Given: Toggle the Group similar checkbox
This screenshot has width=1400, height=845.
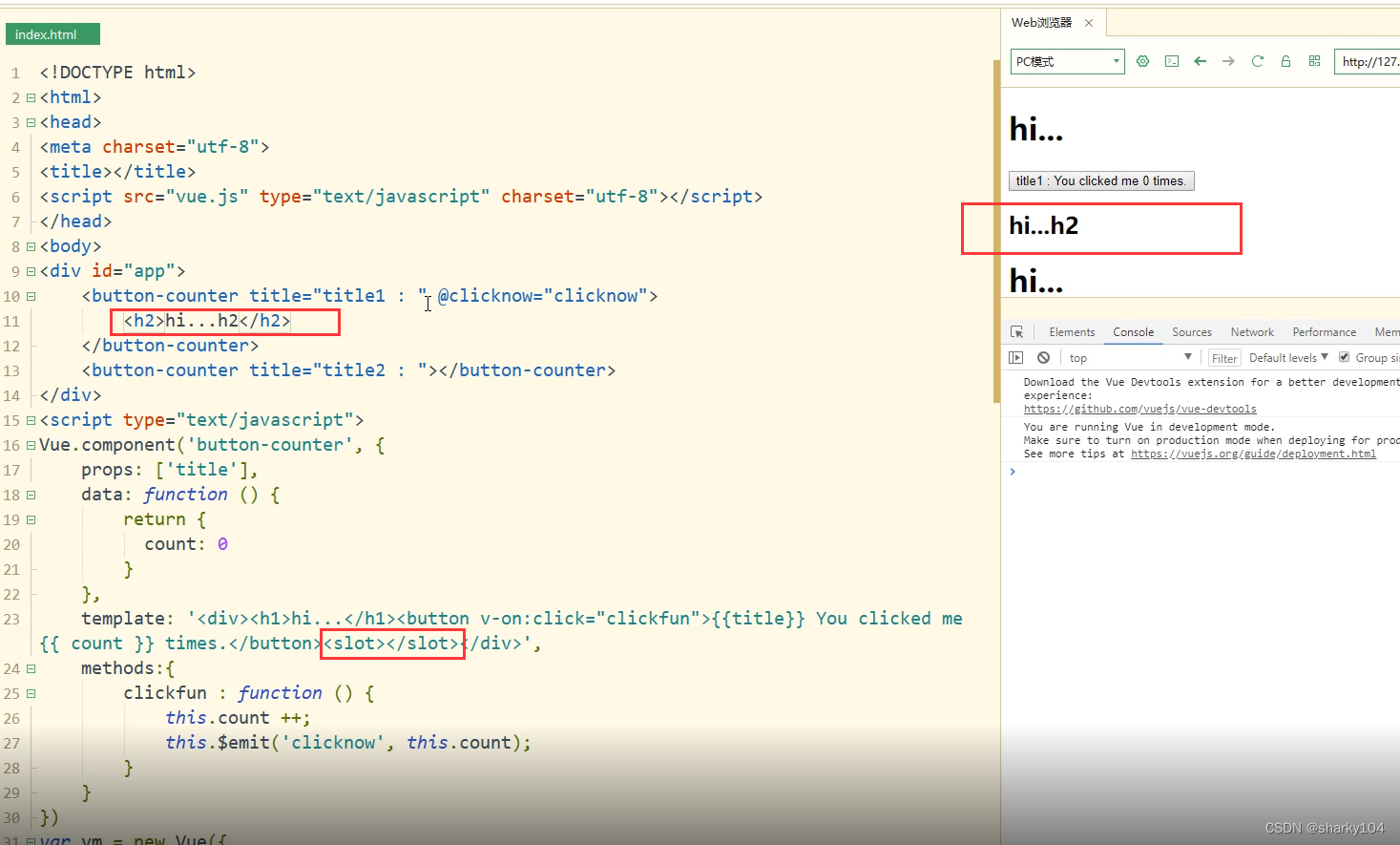Looking at the screenshot, I should (x=1345, y=358).
